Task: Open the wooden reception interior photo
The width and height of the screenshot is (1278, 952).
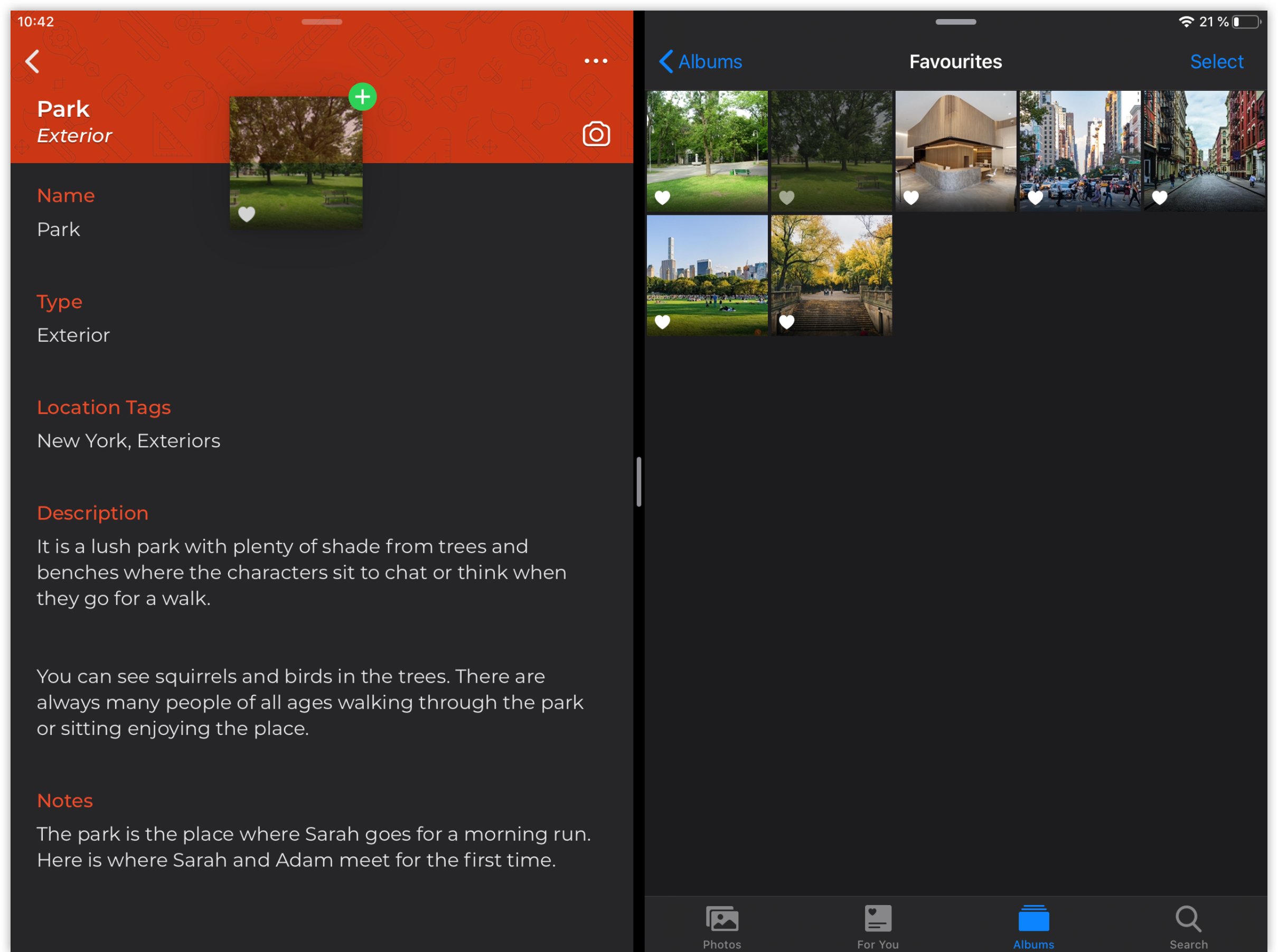Action: click(x=956, y=151)
